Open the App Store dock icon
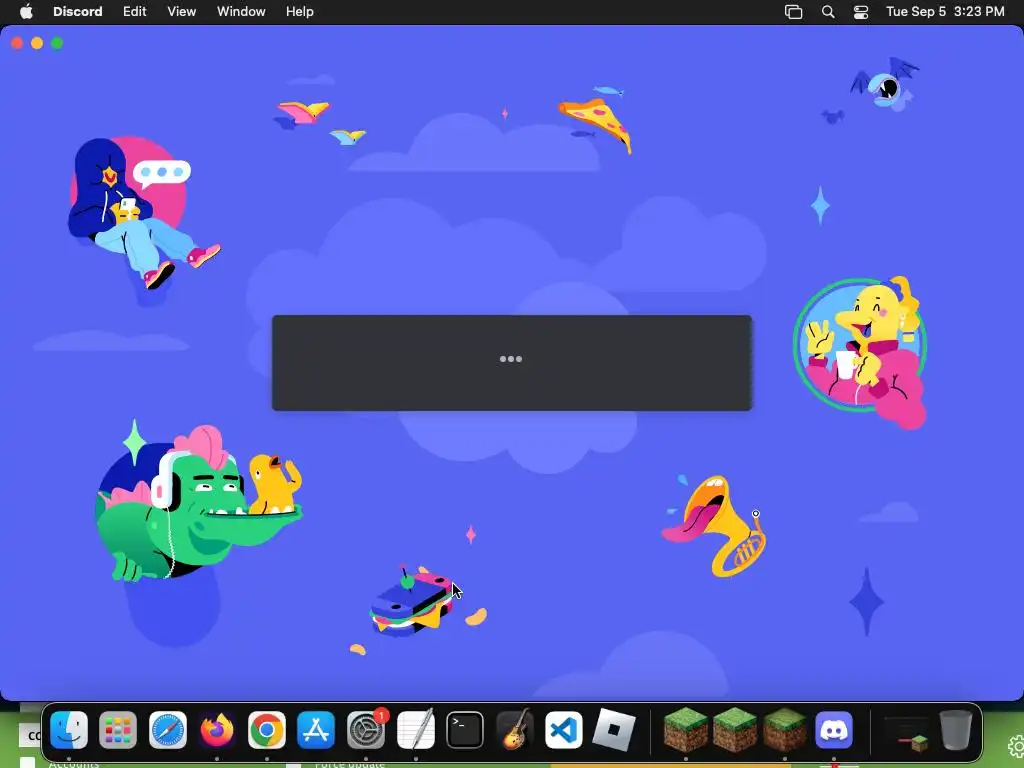Image resolution: width=1024 pixels, height=768 pixels. tap(316, 729)
